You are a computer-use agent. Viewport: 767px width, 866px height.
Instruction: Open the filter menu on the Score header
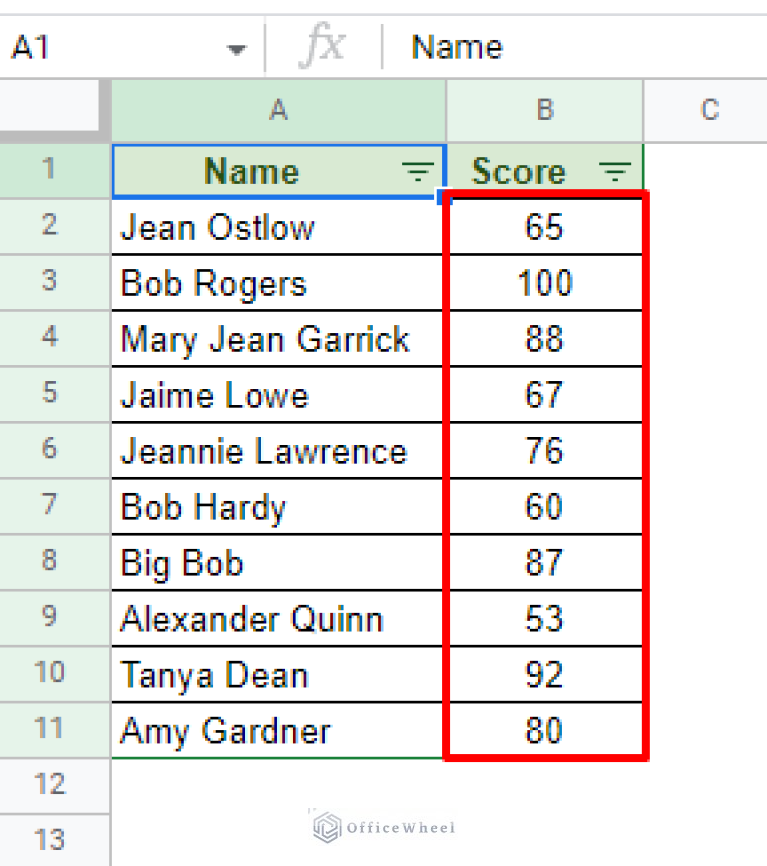click(x=614, y=171)
